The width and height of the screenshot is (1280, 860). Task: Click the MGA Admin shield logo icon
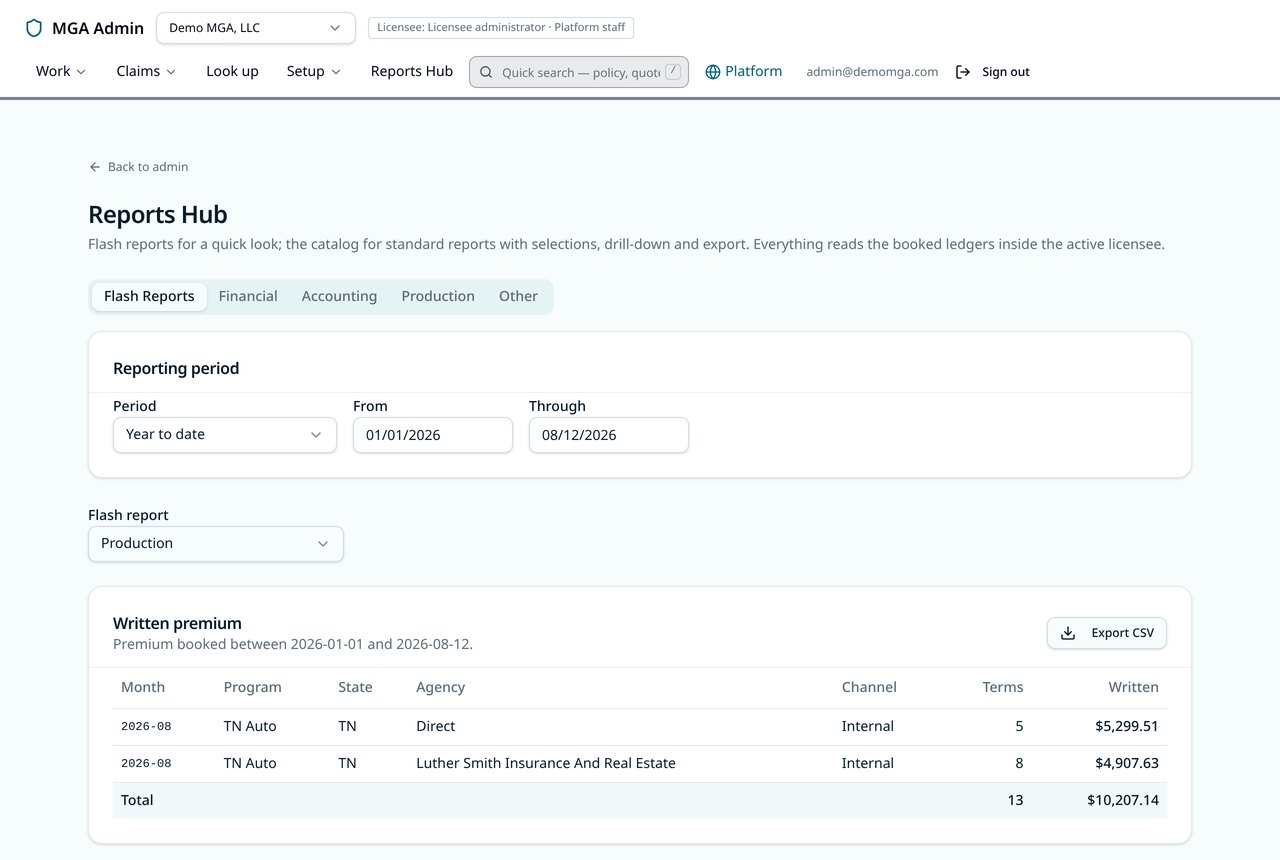[34, 28]
